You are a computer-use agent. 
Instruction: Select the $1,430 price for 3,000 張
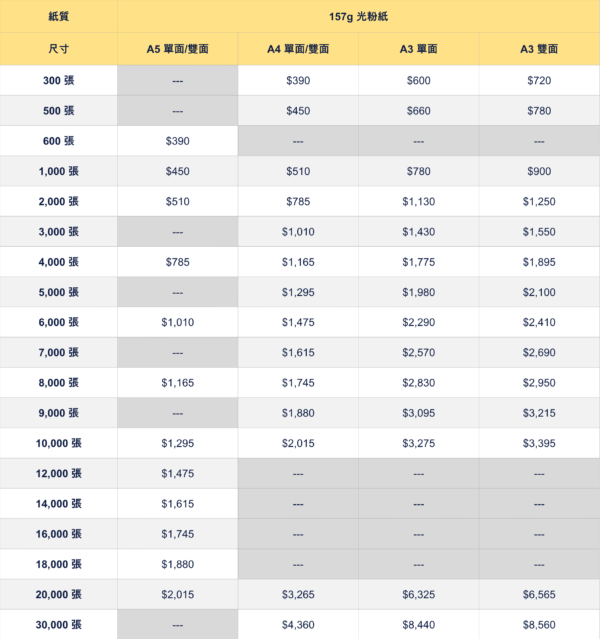pyautogui.click(x=419, y=231)
